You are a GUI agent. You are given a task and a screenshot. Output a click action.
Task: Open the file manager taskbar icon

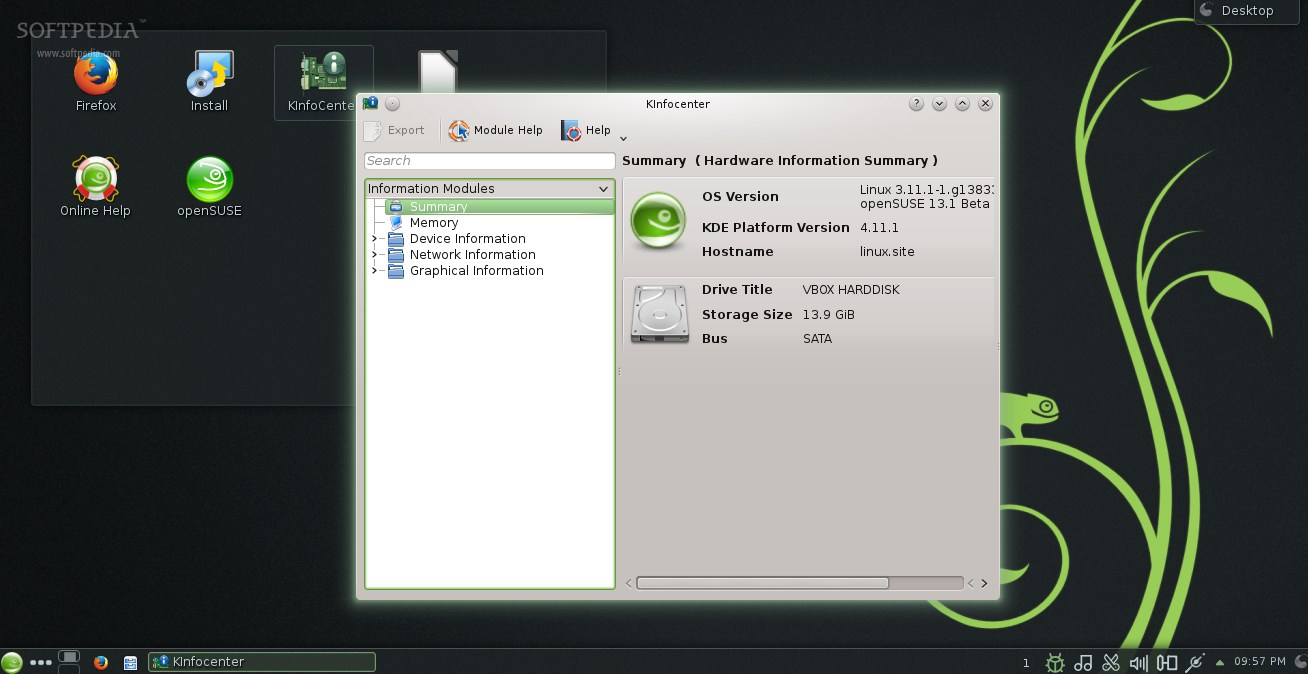130,662
